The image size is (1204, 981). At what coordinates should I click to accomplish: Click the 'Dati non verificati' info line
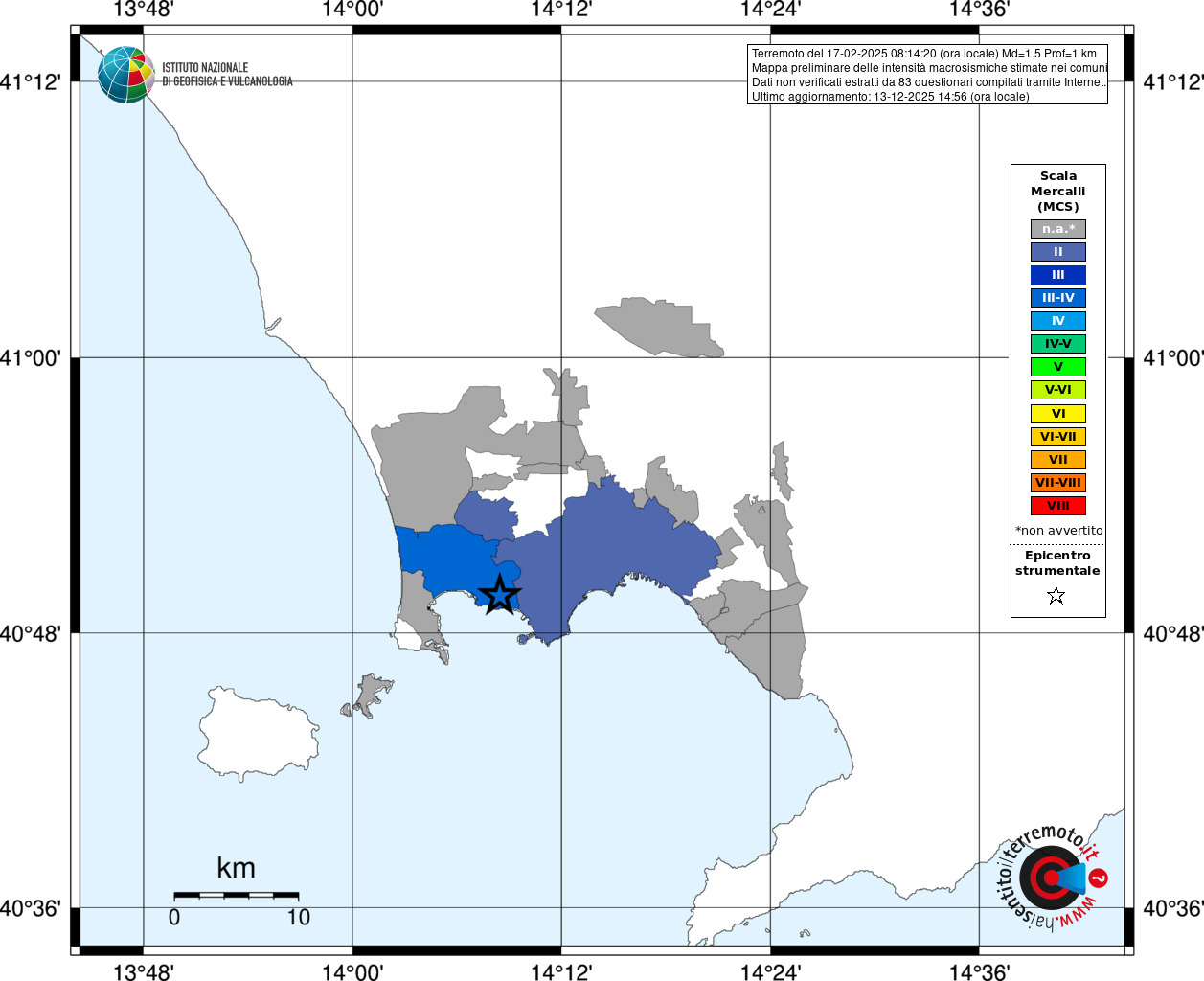tap(929, 82)
